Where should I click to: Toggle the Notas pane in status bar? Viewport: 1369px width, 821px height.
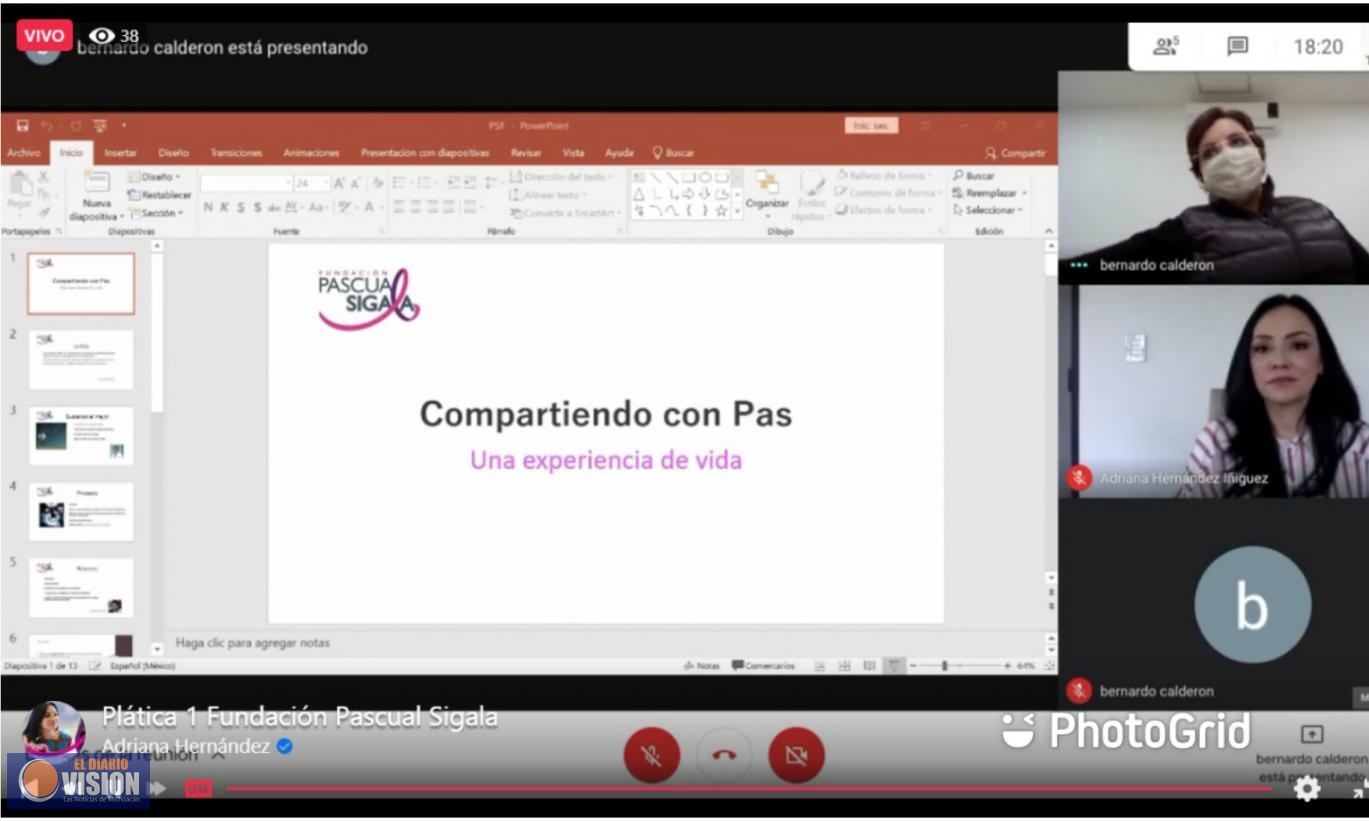702,666
